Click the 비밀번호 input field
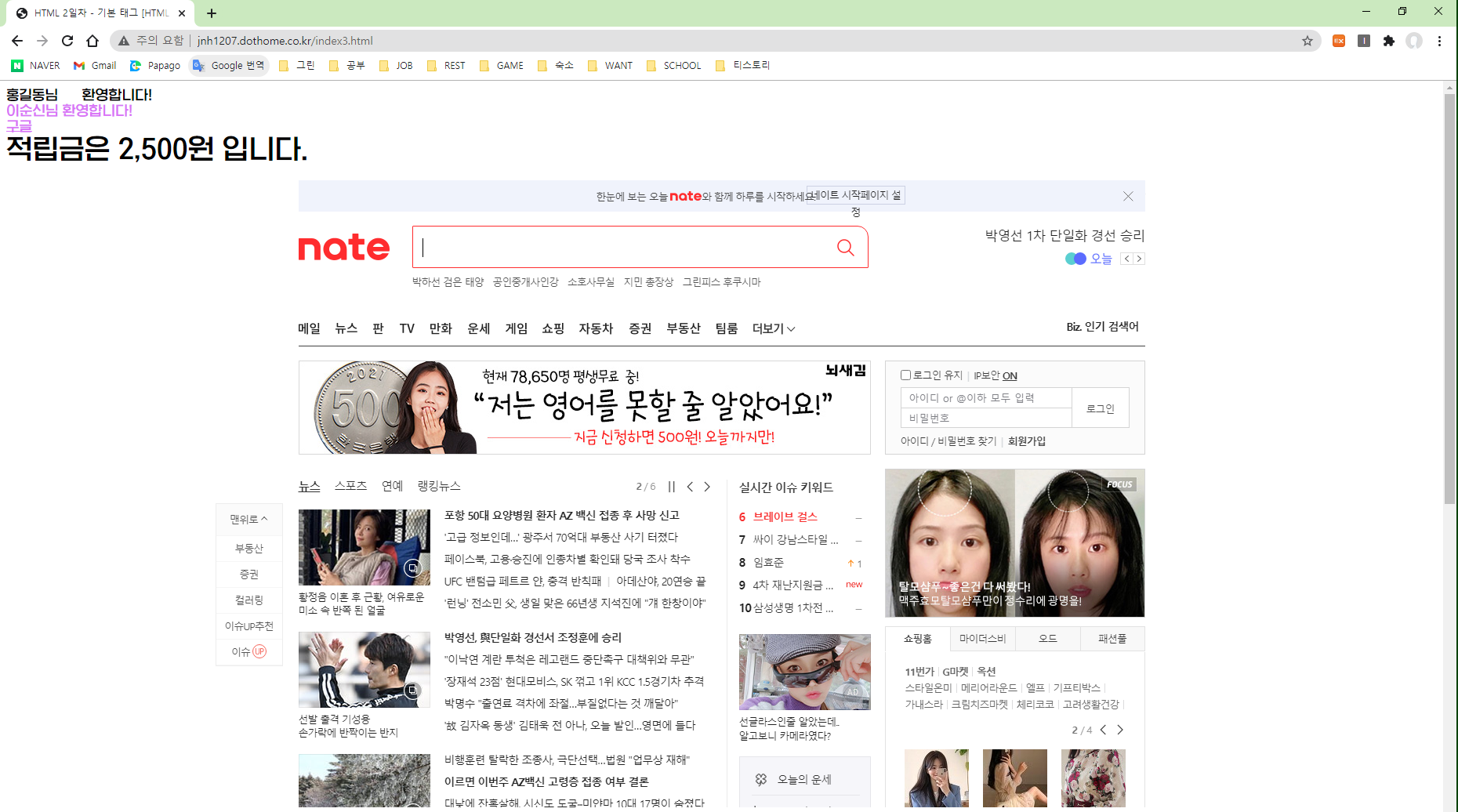This screenshot has height=812, width=1458. pyautogui.click(x=986, y=418)
